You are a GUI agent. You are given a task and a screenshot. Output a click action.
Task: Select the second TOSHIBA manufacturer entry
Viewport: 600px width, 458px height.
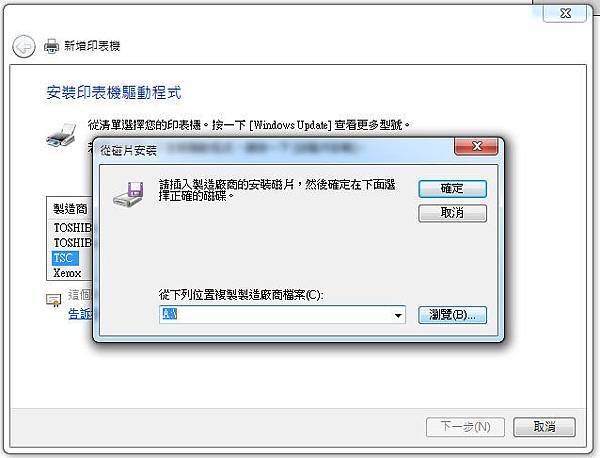point(73,243)
